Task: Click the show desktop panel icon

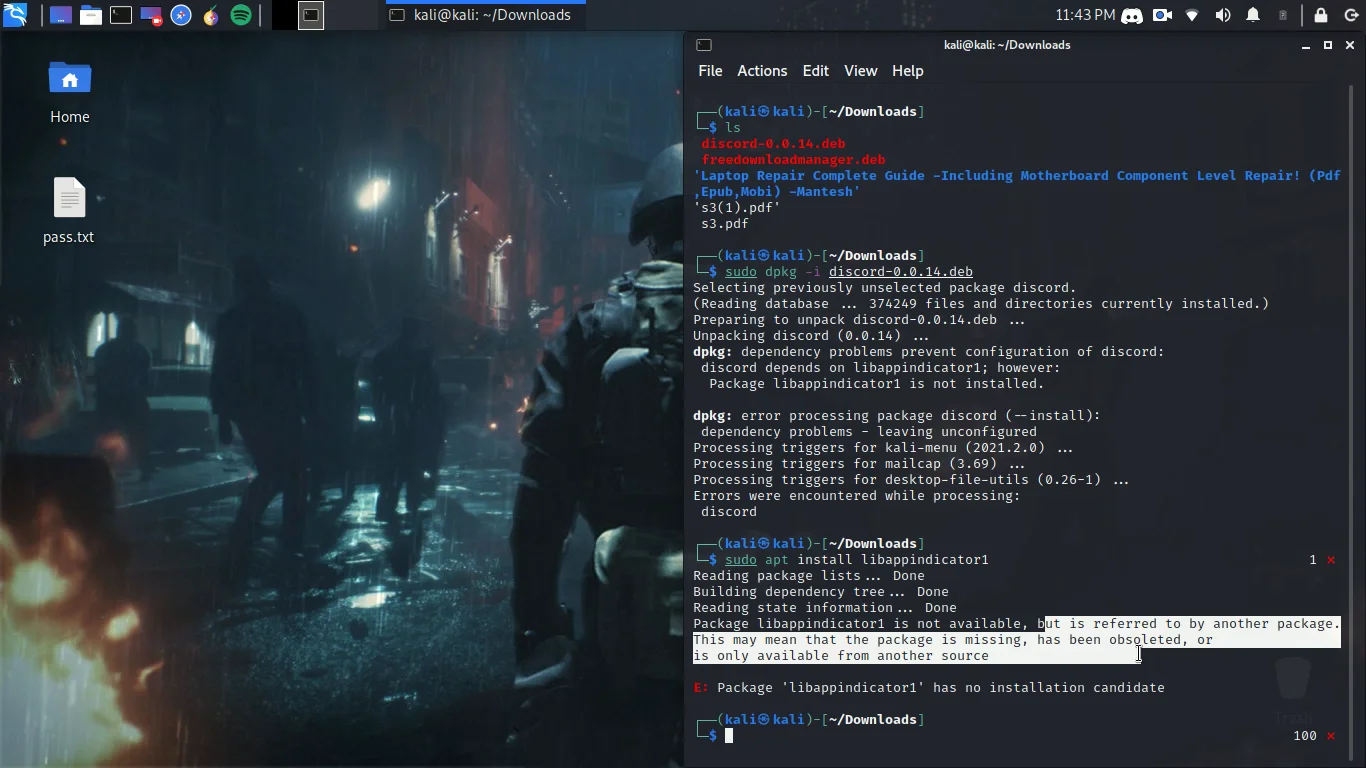Action: coord(61,15)
